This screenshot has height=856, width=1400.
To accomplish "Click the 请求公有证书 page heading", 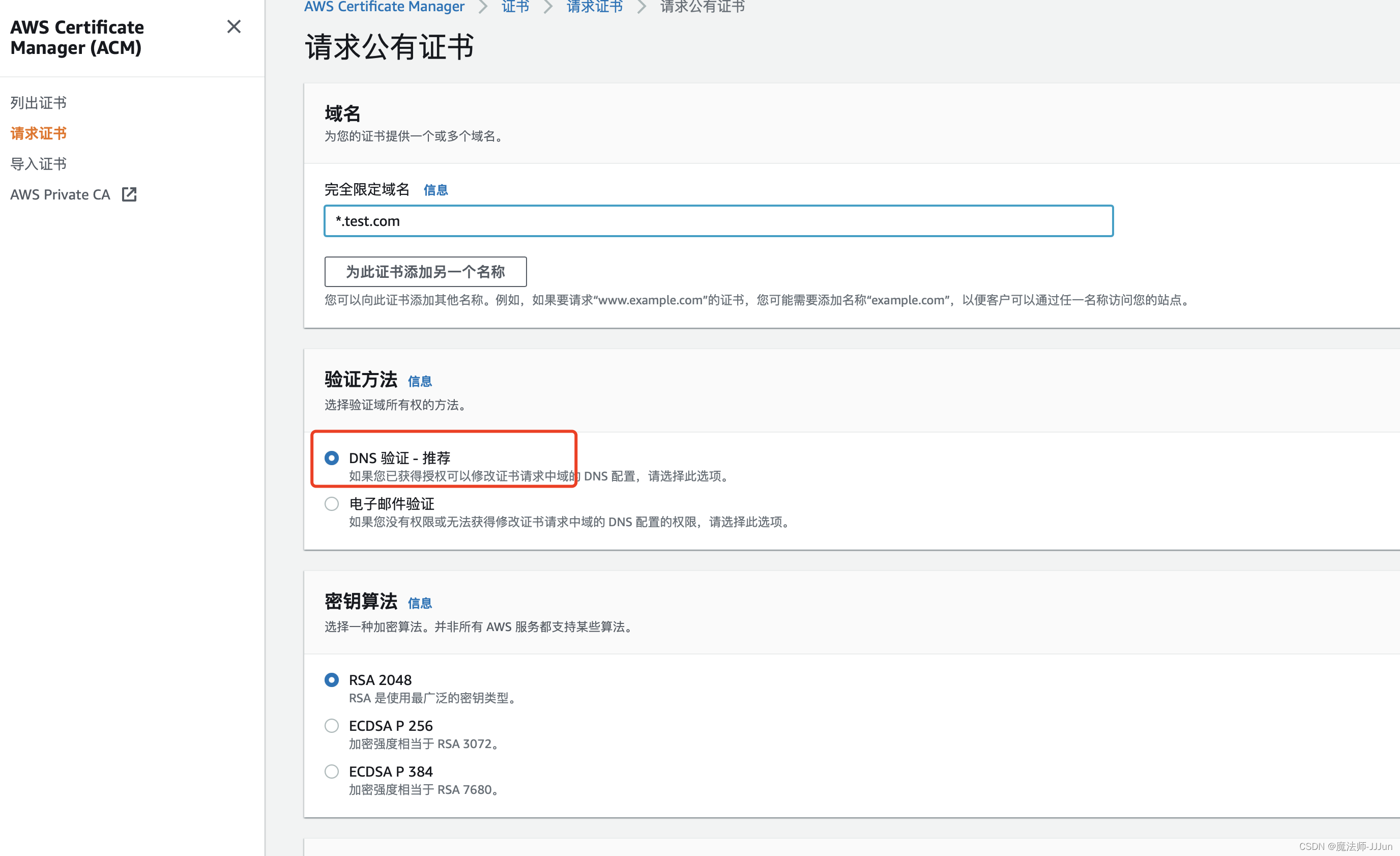I will 390,47.
